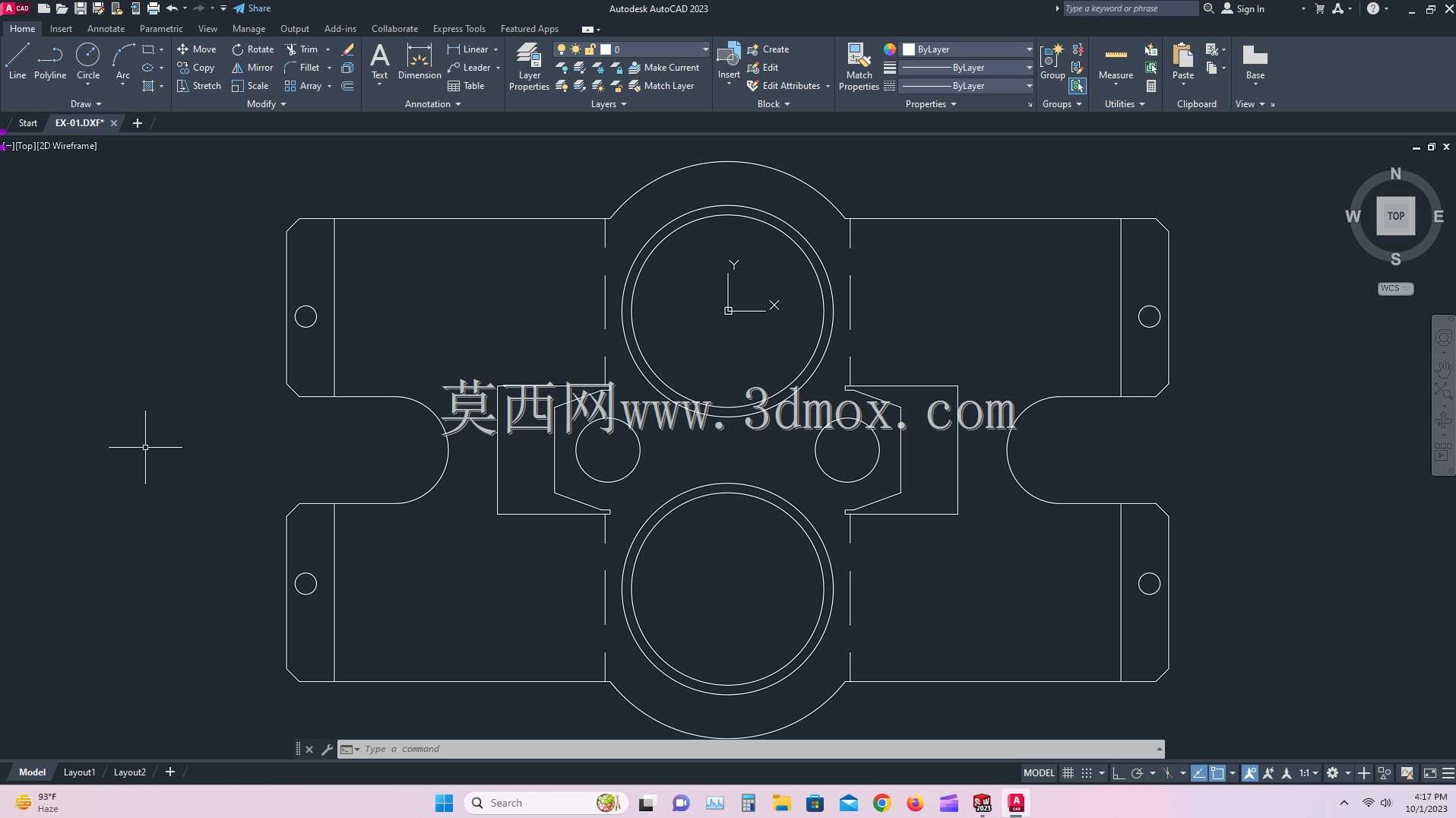Select the multiline Text tool

379,61
